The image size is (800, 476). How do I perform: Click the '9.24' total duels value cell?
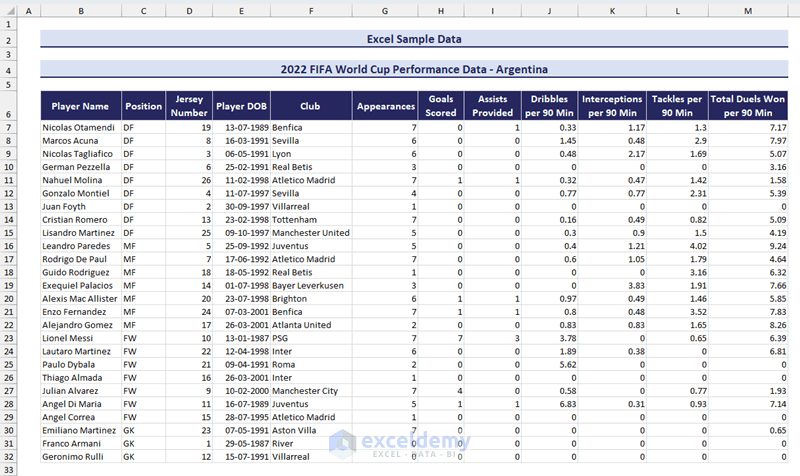pos(748,246)
